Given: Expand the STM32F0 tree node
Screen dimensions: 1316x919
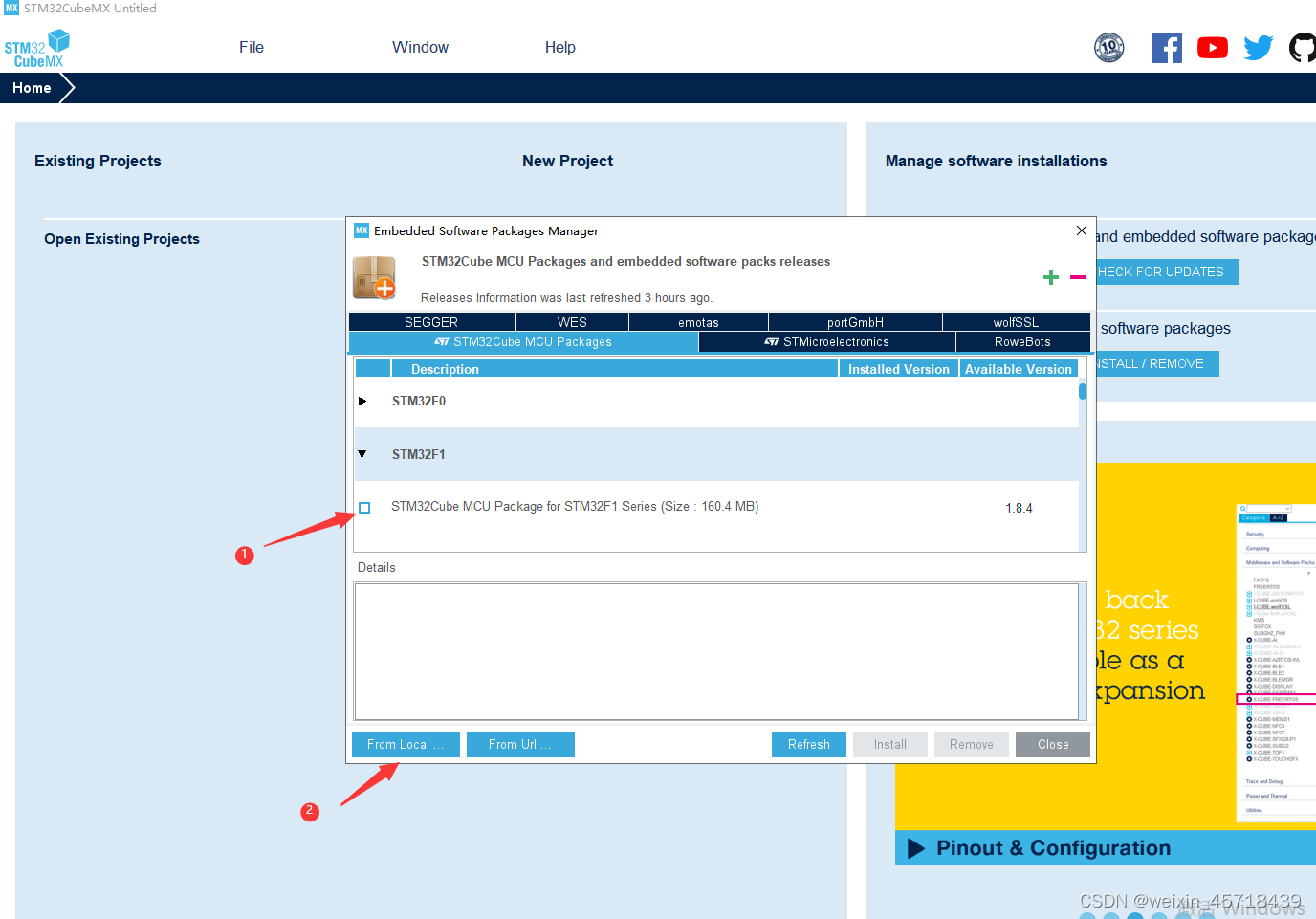Looking at the screenshot, I should [362, 401].
